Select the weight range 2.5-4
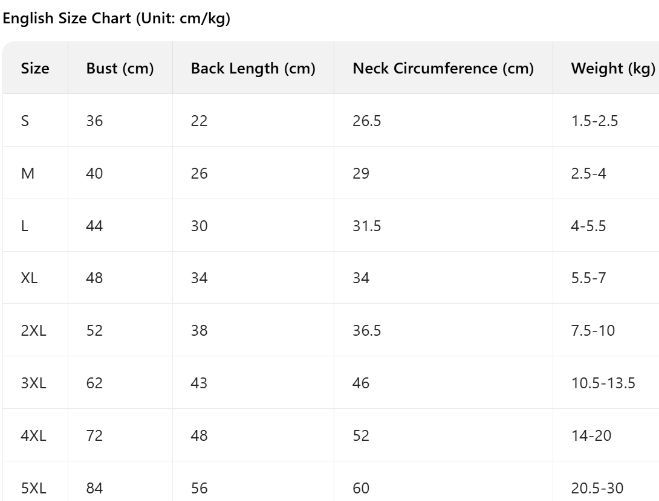The image size is (659, 501). pyautogui.click(x=589, y=173)
